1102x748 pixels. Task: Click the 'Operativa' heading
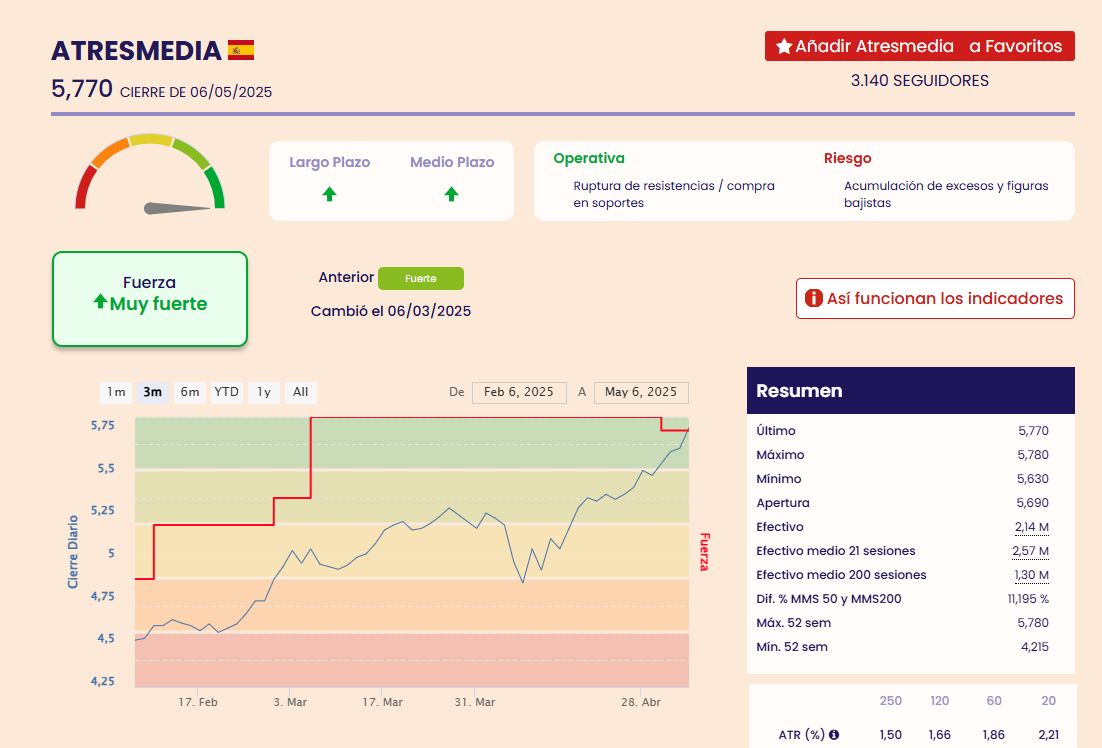(x=589, y=159)
